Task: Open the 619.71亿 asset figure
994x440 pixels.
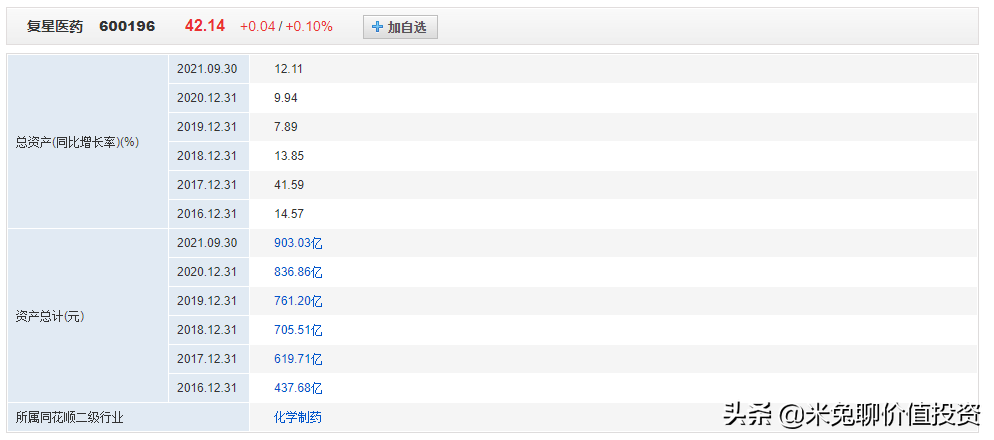Action: click(x=298, y=359)
